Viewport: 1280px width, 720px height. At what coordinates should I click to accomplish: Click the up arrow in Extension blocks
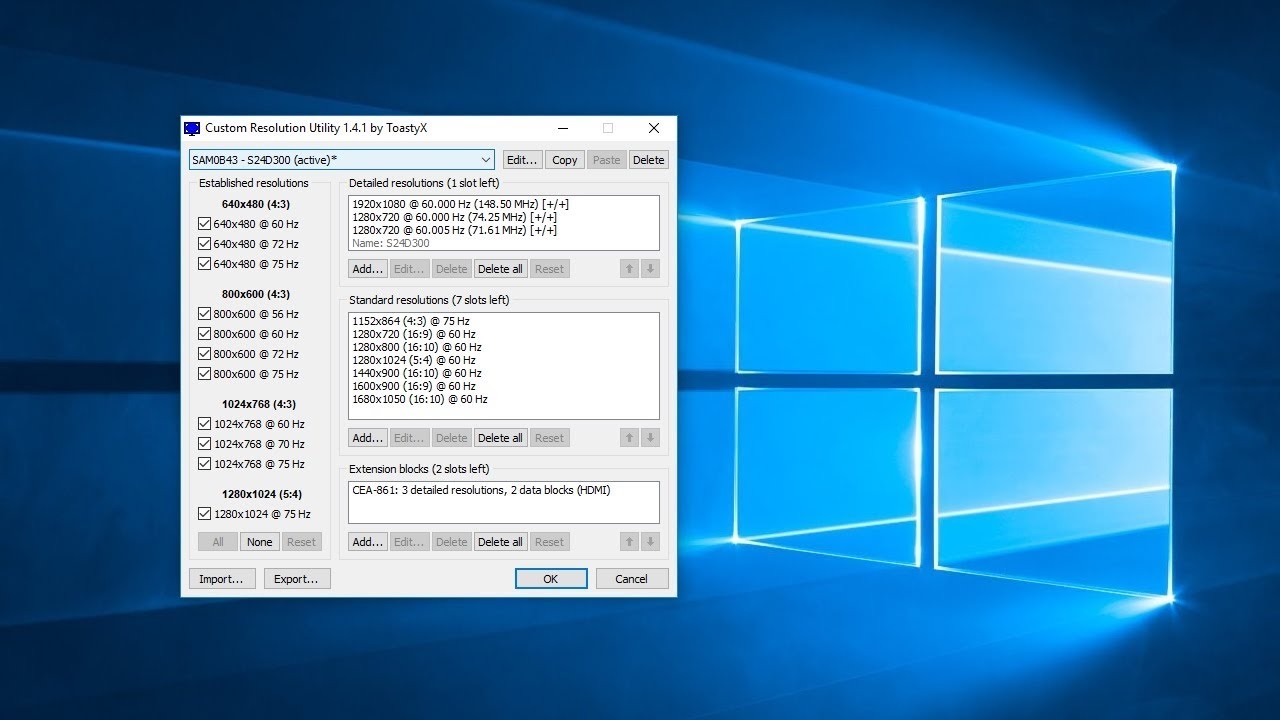click(x=629, y=542)
